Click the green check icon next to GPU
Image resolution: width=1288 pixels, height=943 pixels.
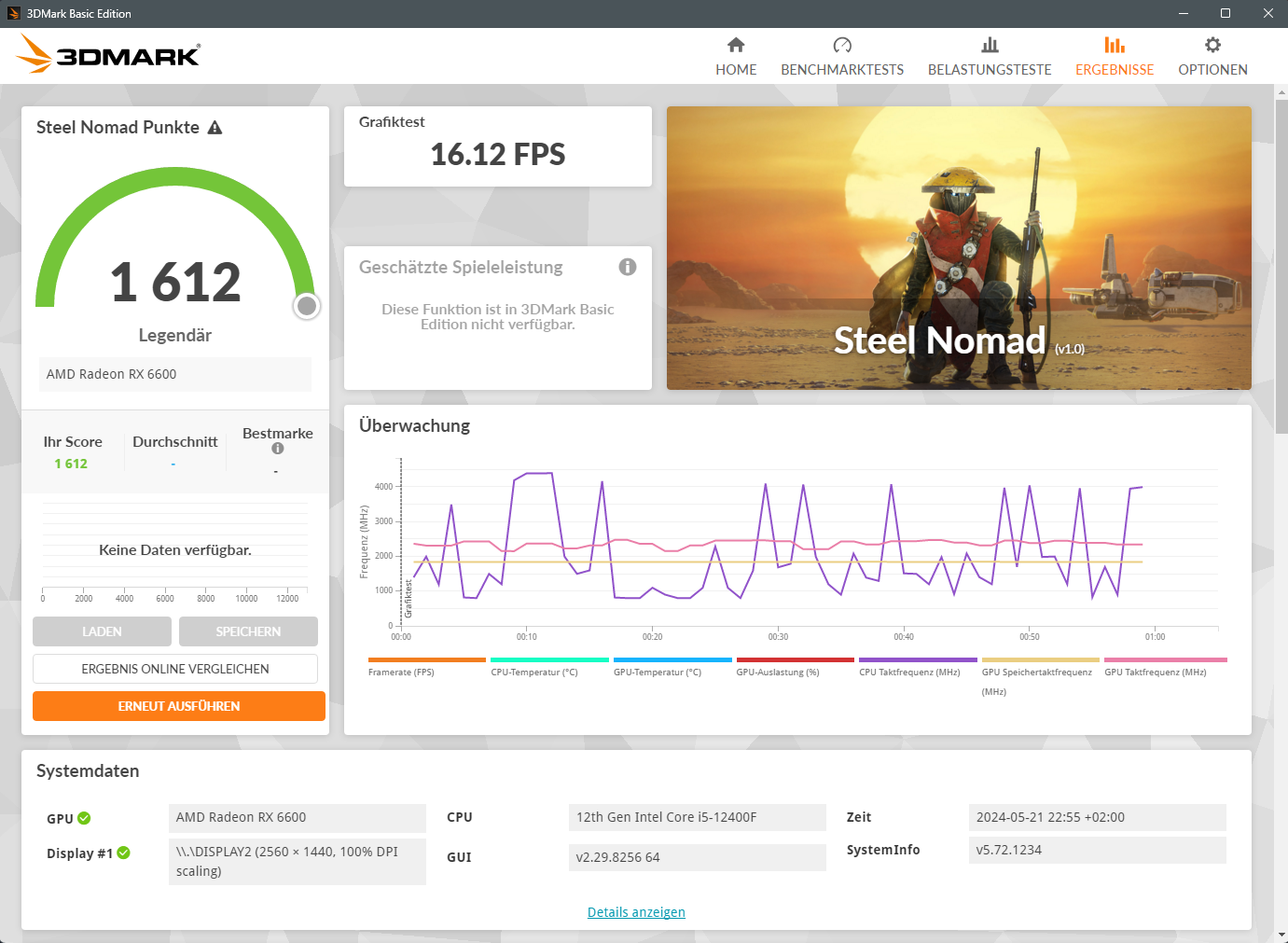[x=84, y=818]
